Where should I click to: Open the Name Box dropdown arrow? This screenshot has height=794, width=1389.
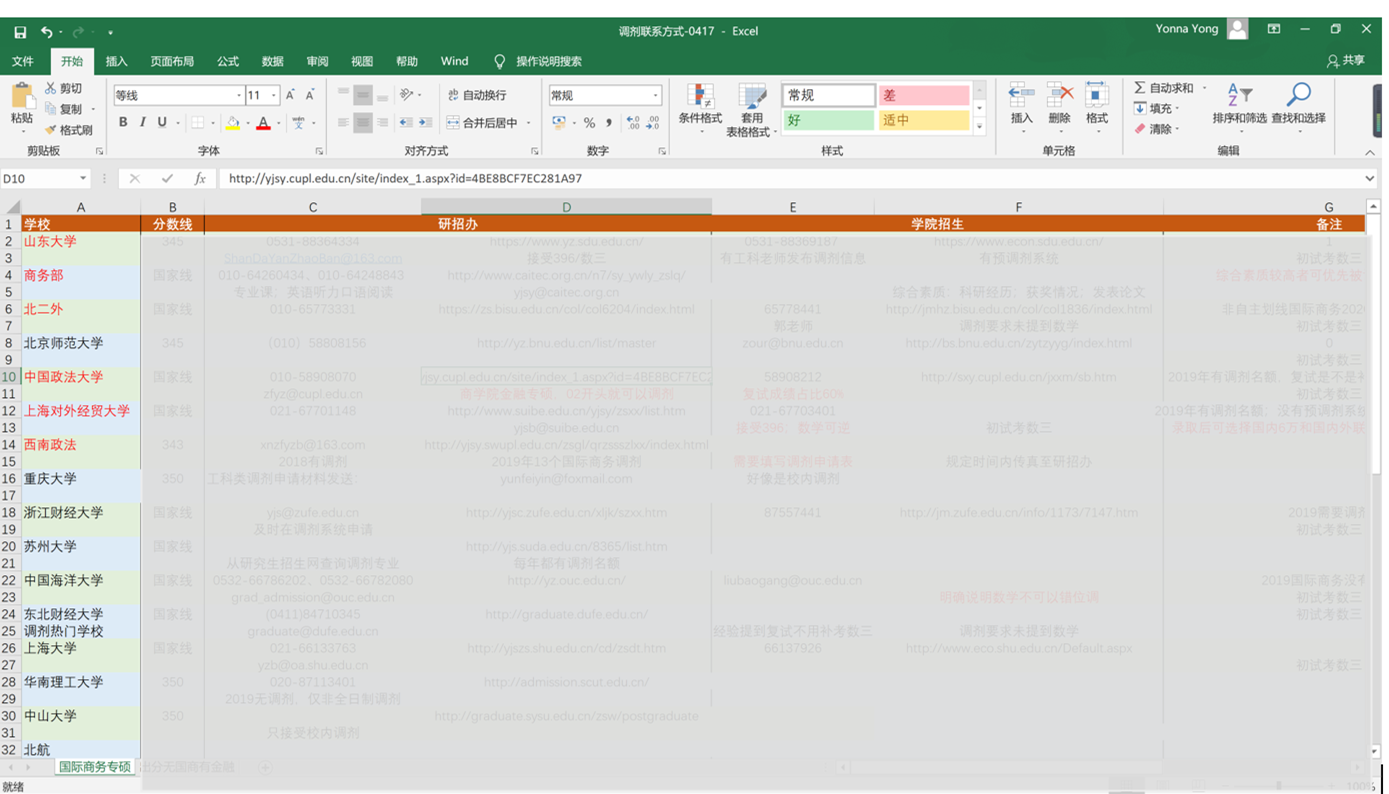pos(82,179)
